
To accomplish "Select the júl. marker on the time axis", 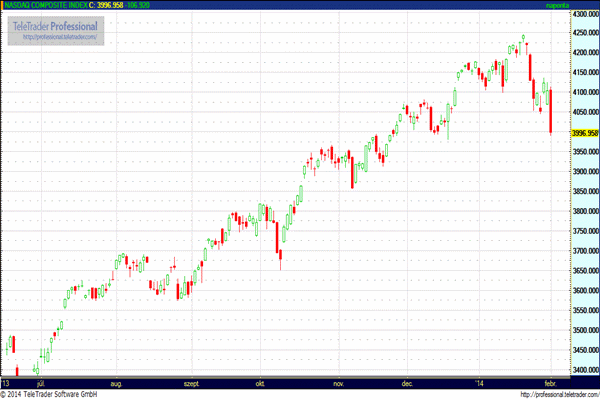I will 41,384.
